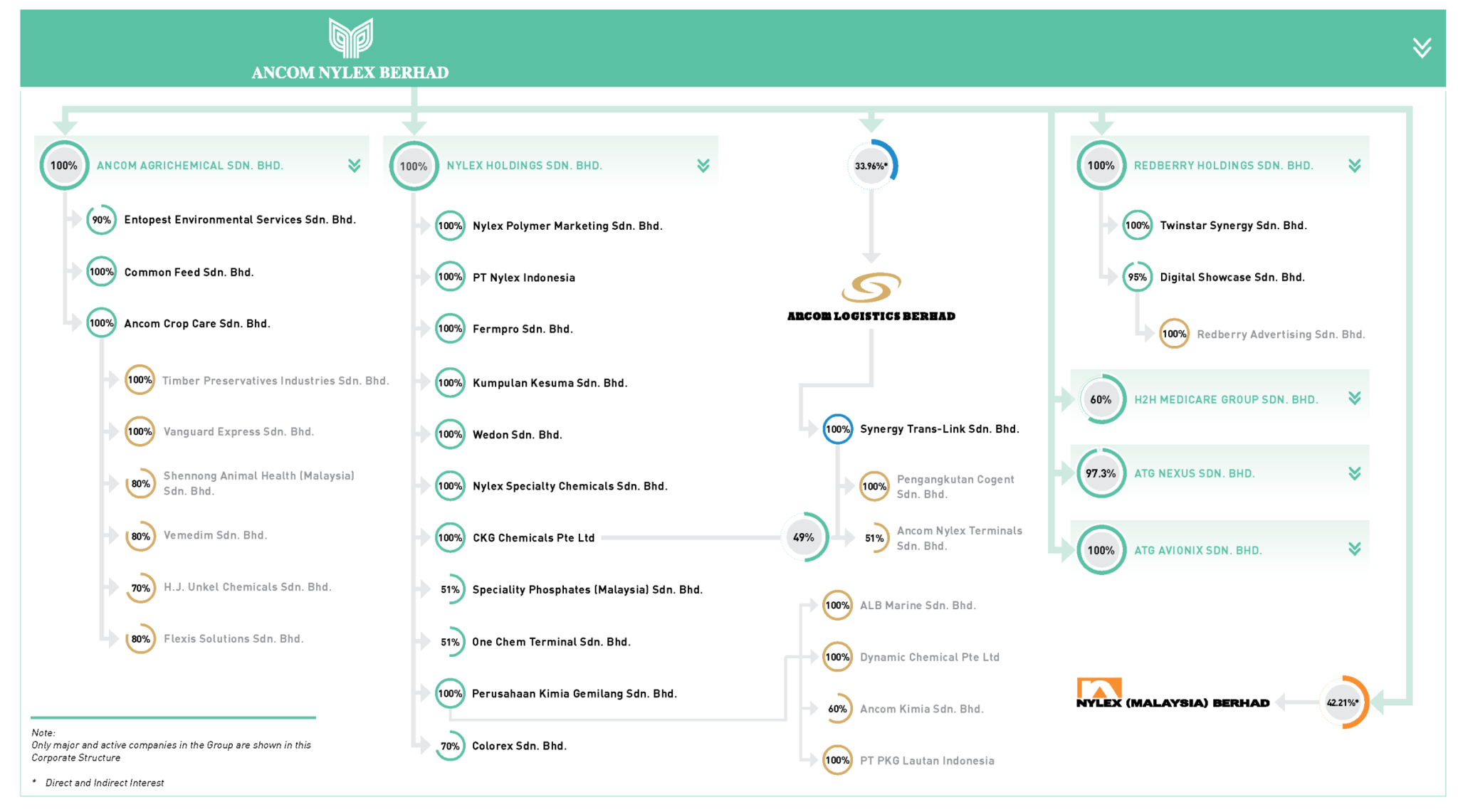The width and height of the screenshot is (1458, 812).
Task: Select Pengangkutan Cogent Sdn. Bhd.
Action: [955, 487]
